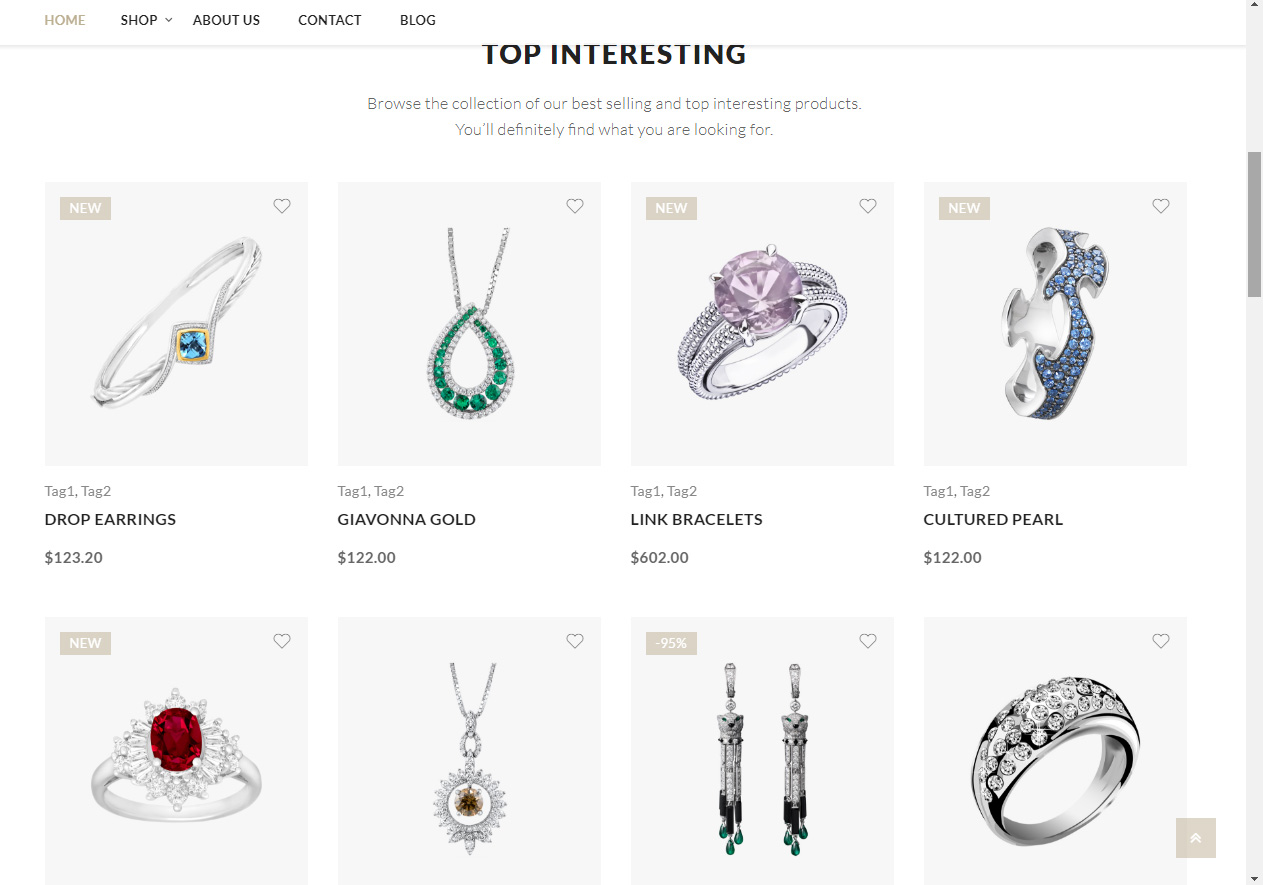Open the Blog menu link
The height and width of the screenshot is (885, 1263).
[417, 20]
